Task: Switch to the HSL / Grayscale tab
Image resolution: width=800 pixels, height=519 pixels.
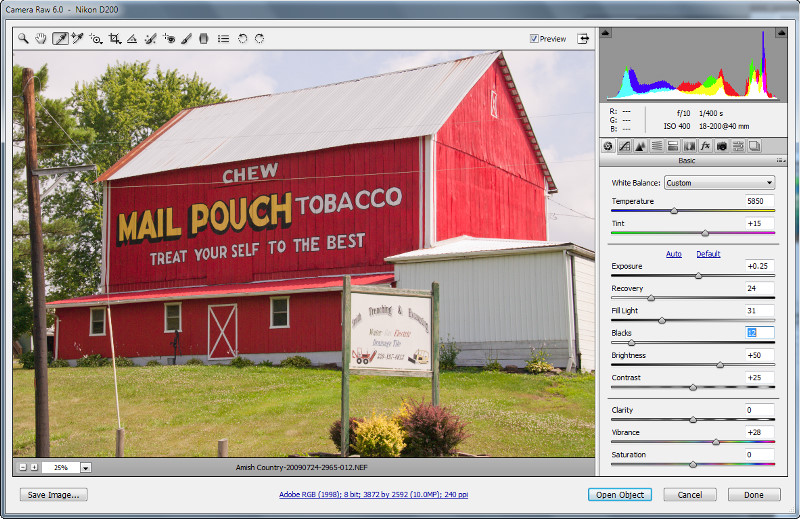Action: pos(657,146)
